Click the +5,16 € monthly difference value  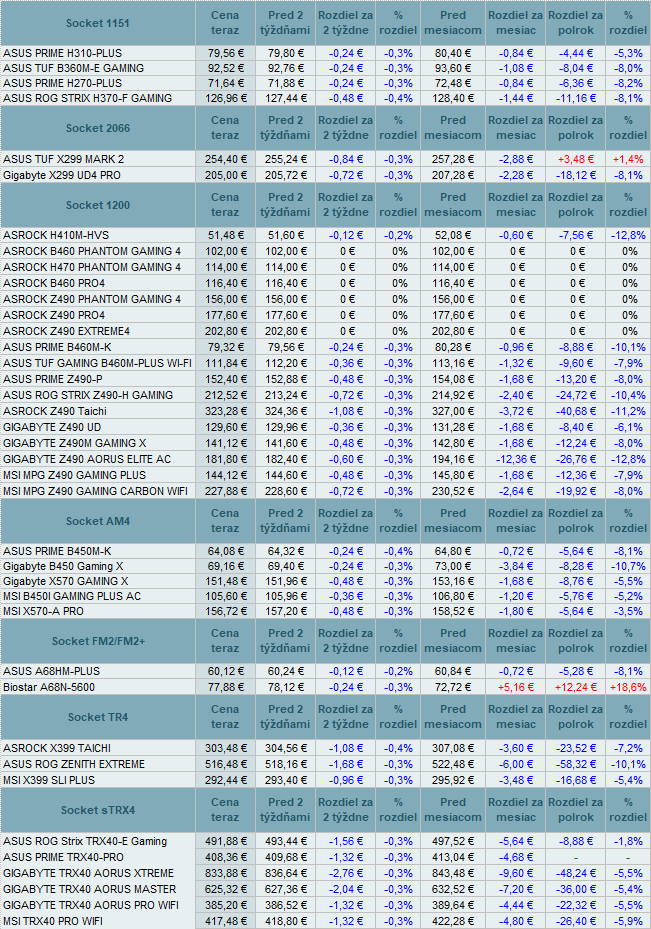516,687
